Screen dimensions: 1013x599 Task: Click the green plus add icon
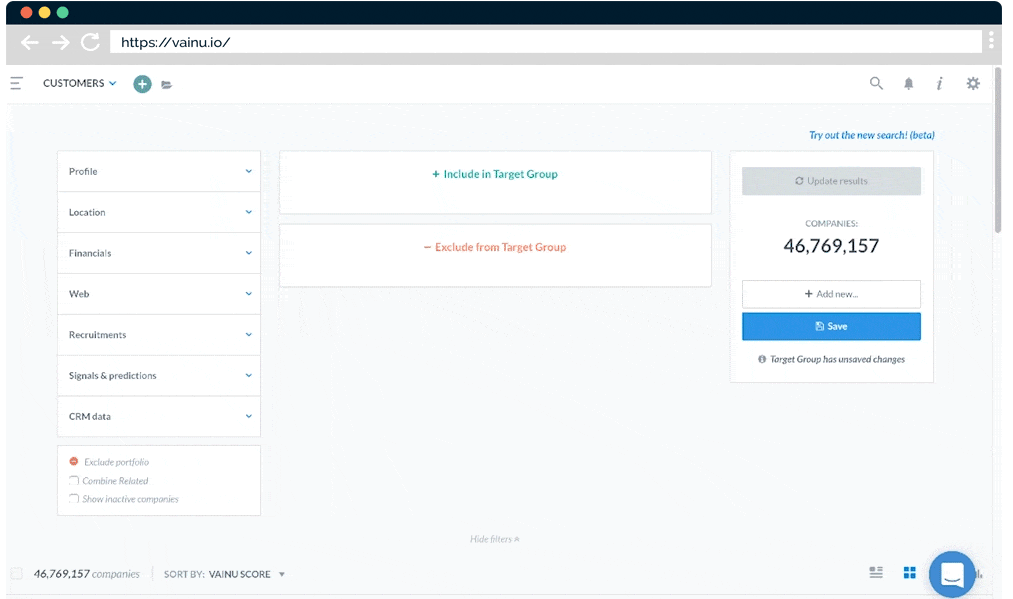[x=142, y=84]
